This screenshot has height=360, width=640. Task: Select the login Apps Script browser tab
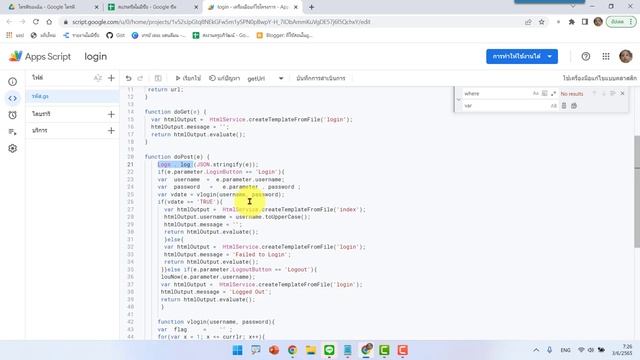click(x=252, y=7)
